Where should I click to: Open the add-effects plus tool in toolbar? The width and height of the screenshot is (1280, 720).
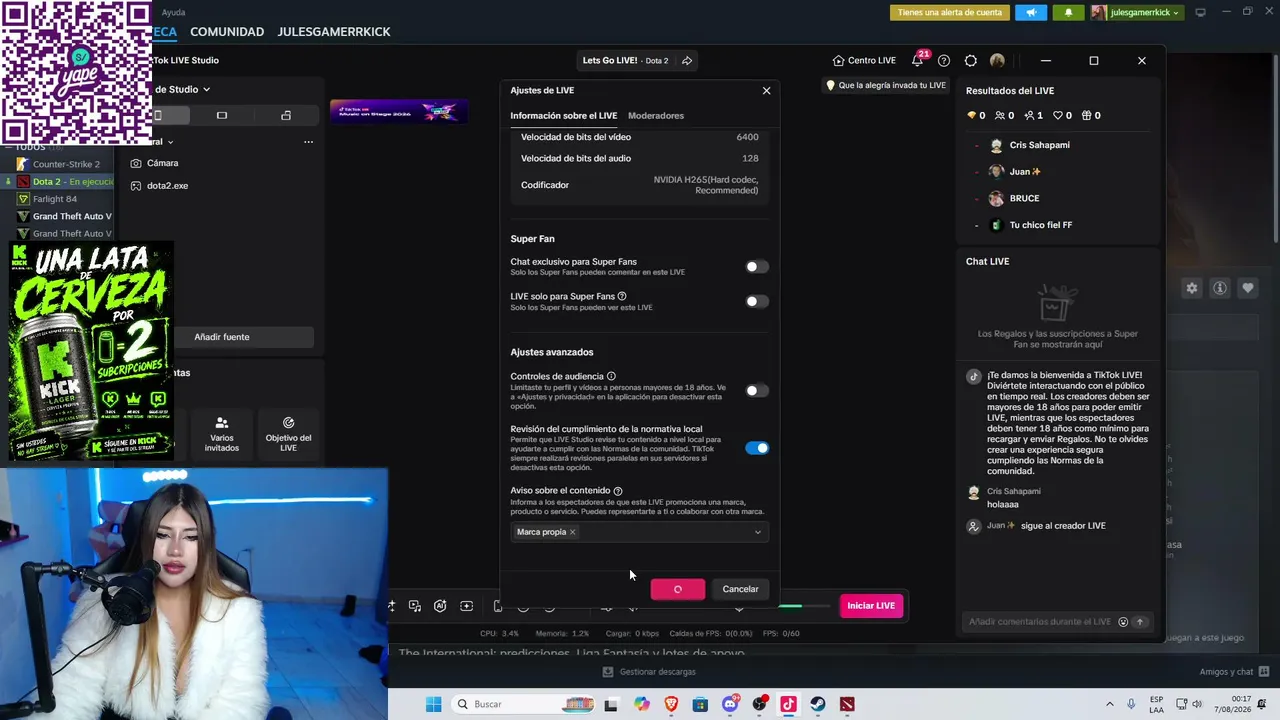(x=466, y=606)
